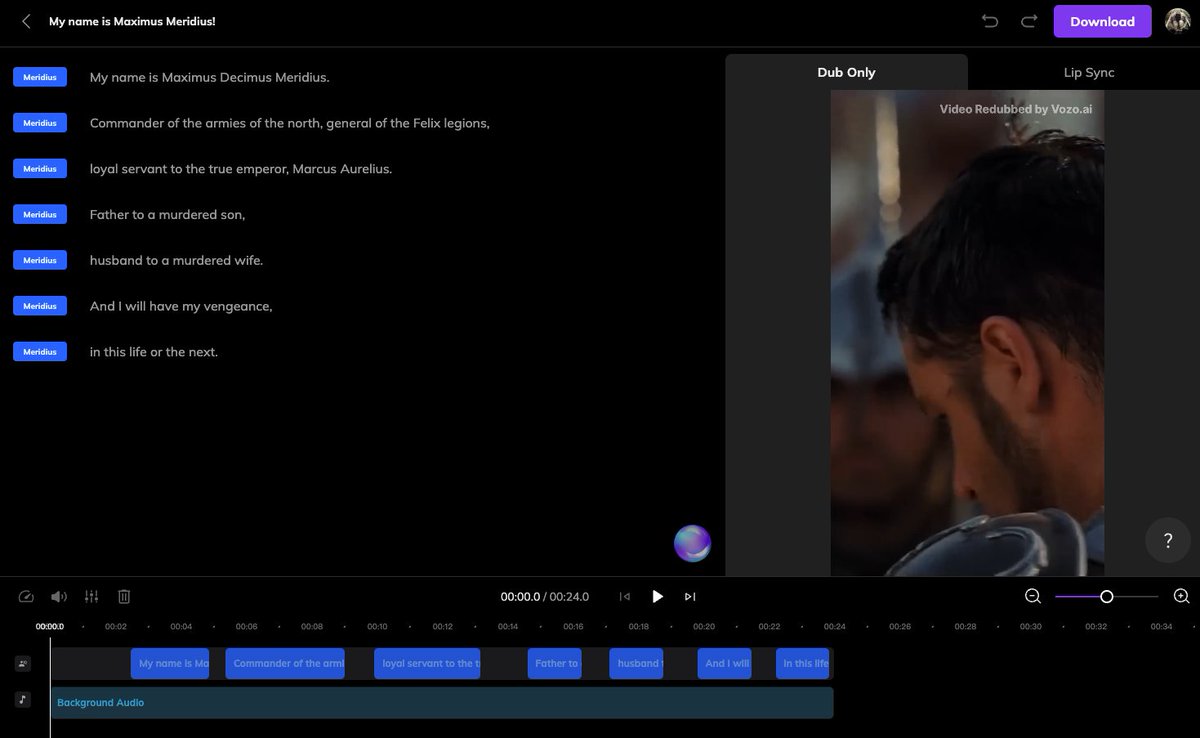Zoom out the timeline
The height and width of the screenshot is (738, 1200).
pyautogui.click(x=1033, y=596)
